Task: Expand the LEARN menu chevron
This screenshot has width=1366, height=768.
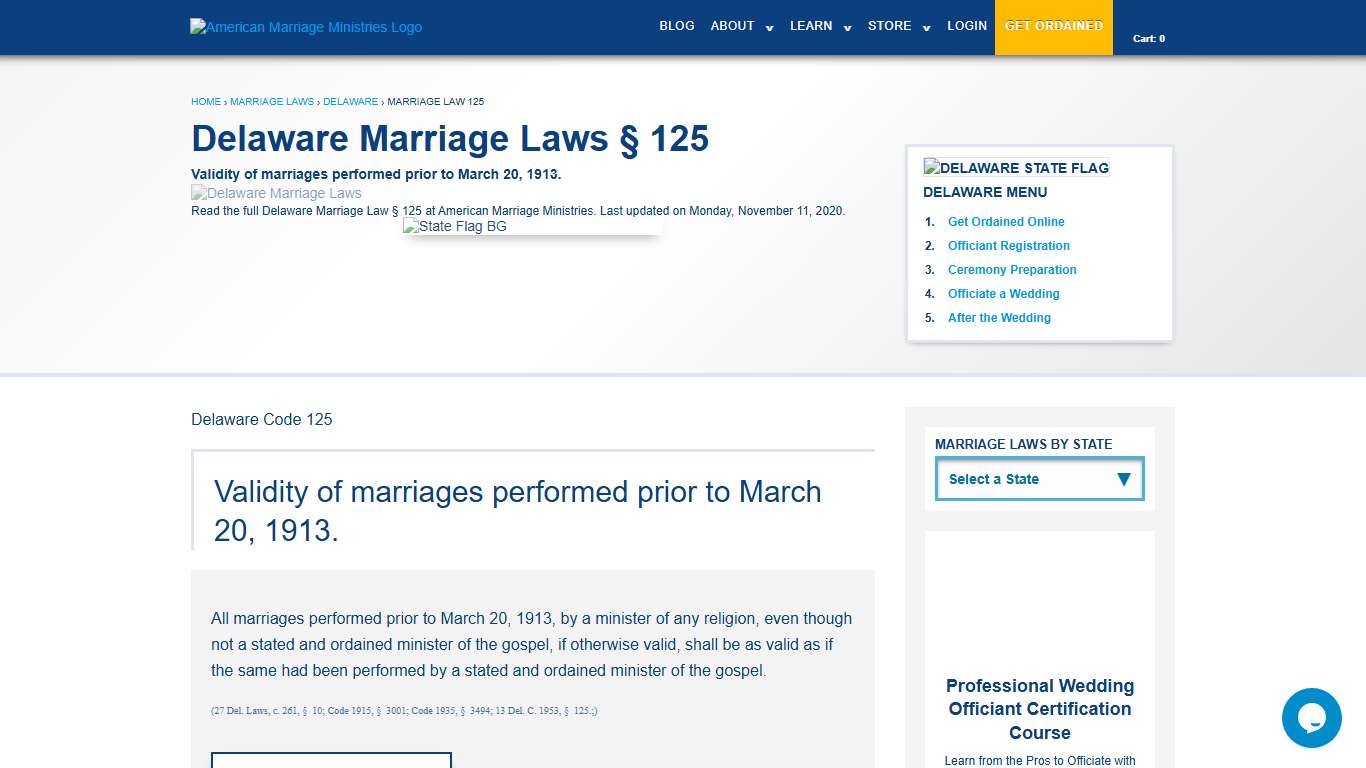Action: pyautogui.click(x=847, y=30)
